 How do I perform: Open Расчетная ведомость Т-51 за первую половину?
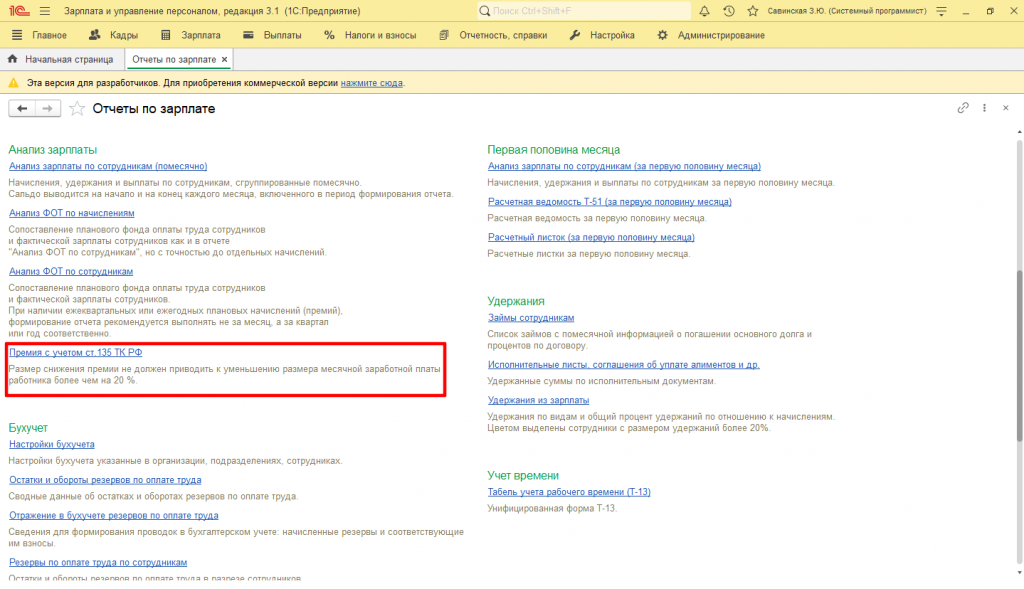(609, 202)
